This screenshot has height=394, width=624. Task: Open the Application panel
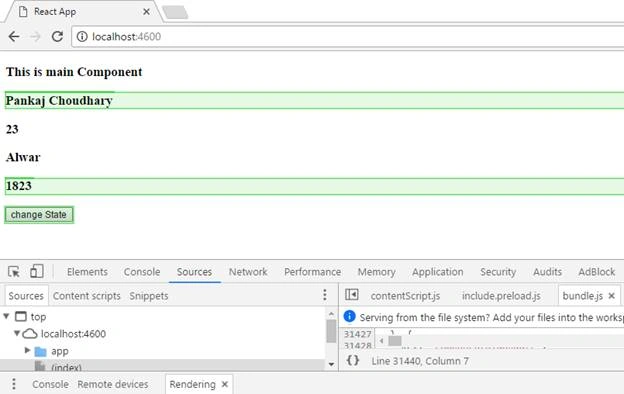(438, 272)
